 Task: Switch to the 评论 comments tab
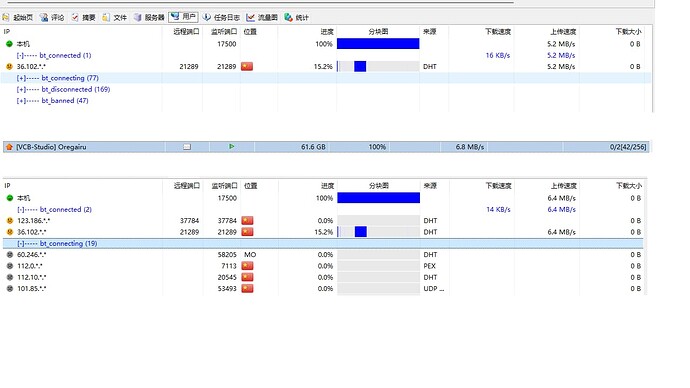click(x=52, y=17)
